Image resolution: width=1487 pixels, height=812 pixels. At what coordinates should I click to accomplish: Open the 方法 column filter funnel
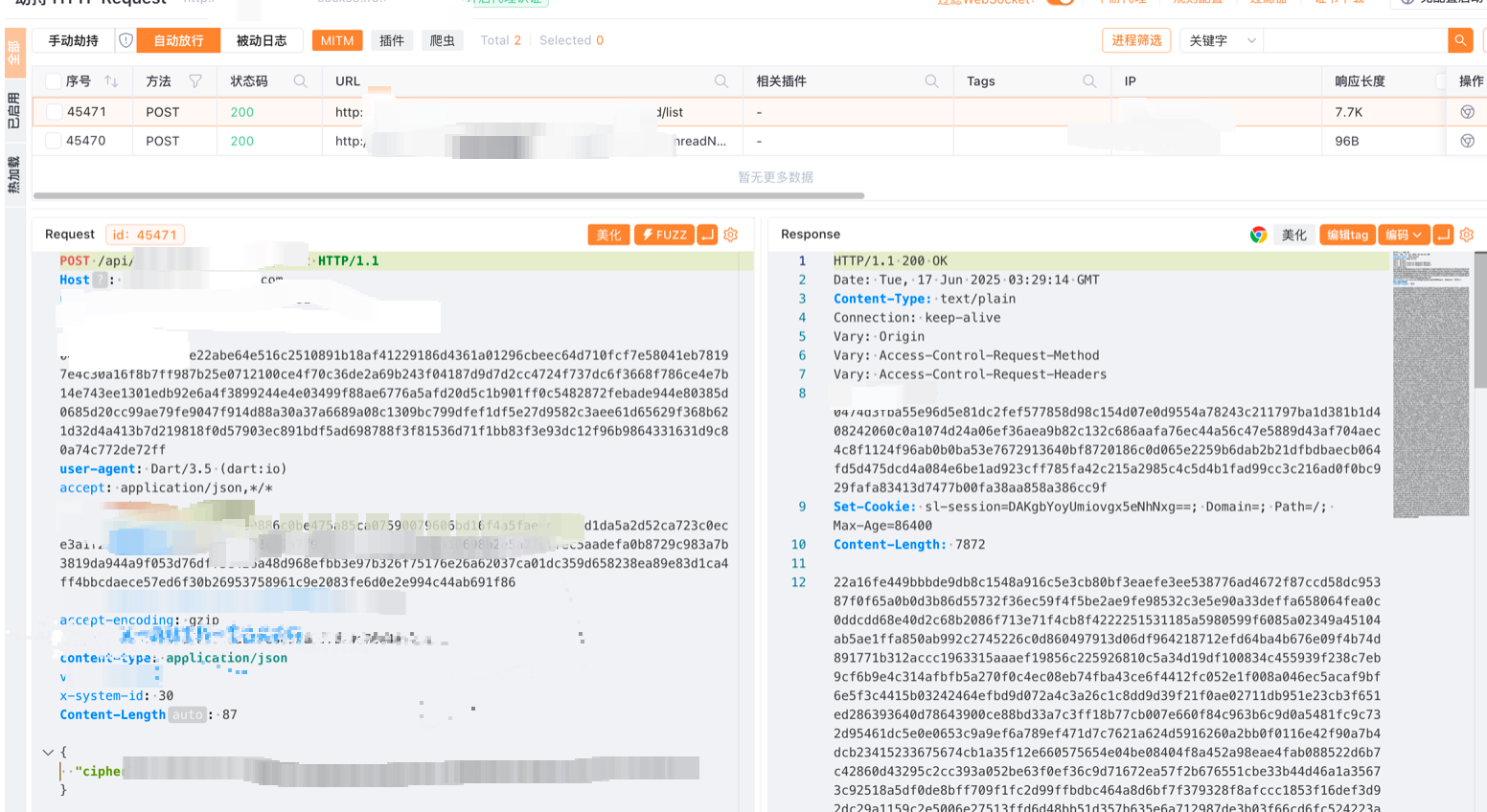pyautogui.click(x=195, y=81)
